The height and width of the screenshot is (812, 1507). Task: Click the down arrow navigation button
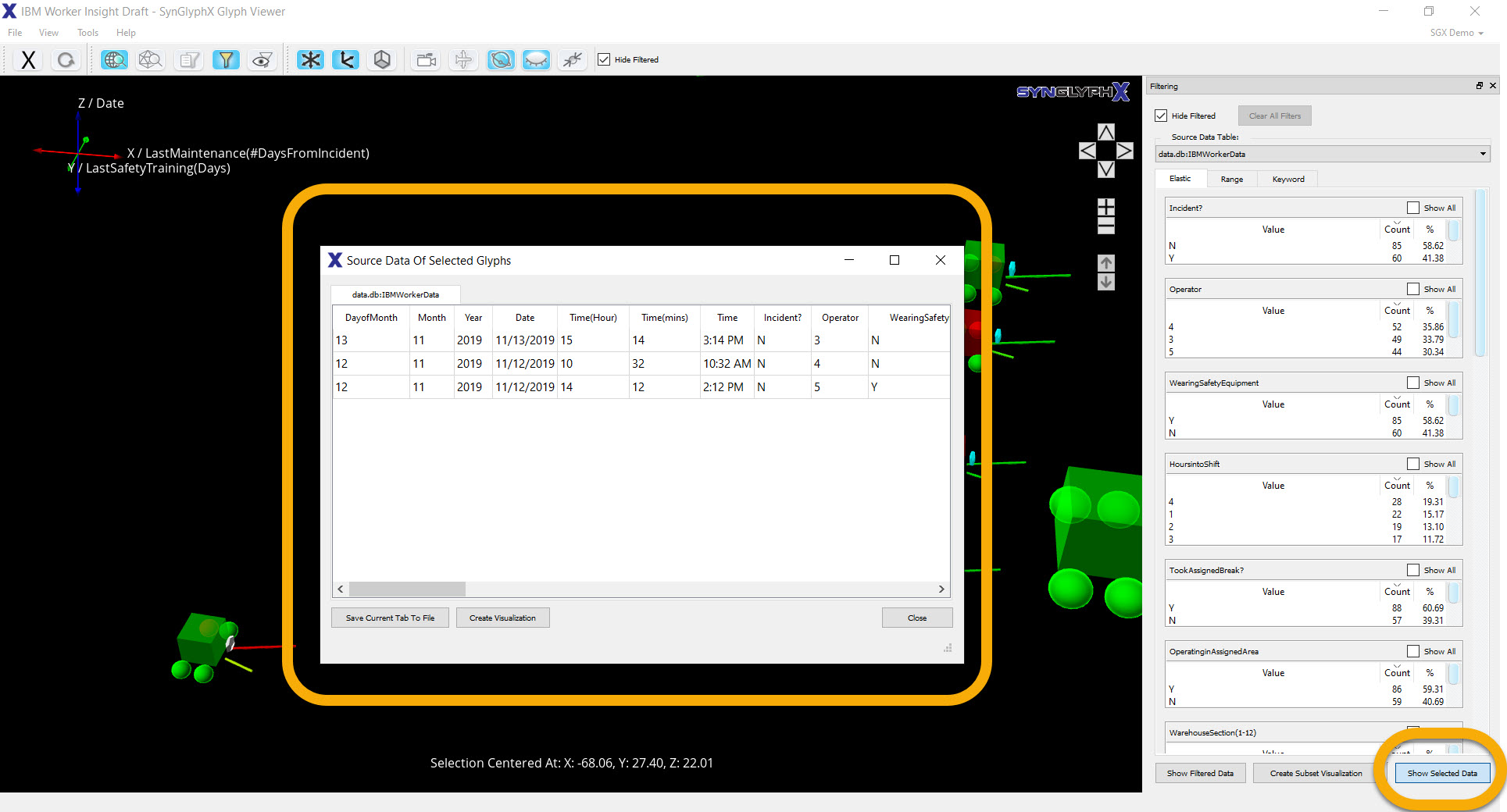coord(1106,282)
